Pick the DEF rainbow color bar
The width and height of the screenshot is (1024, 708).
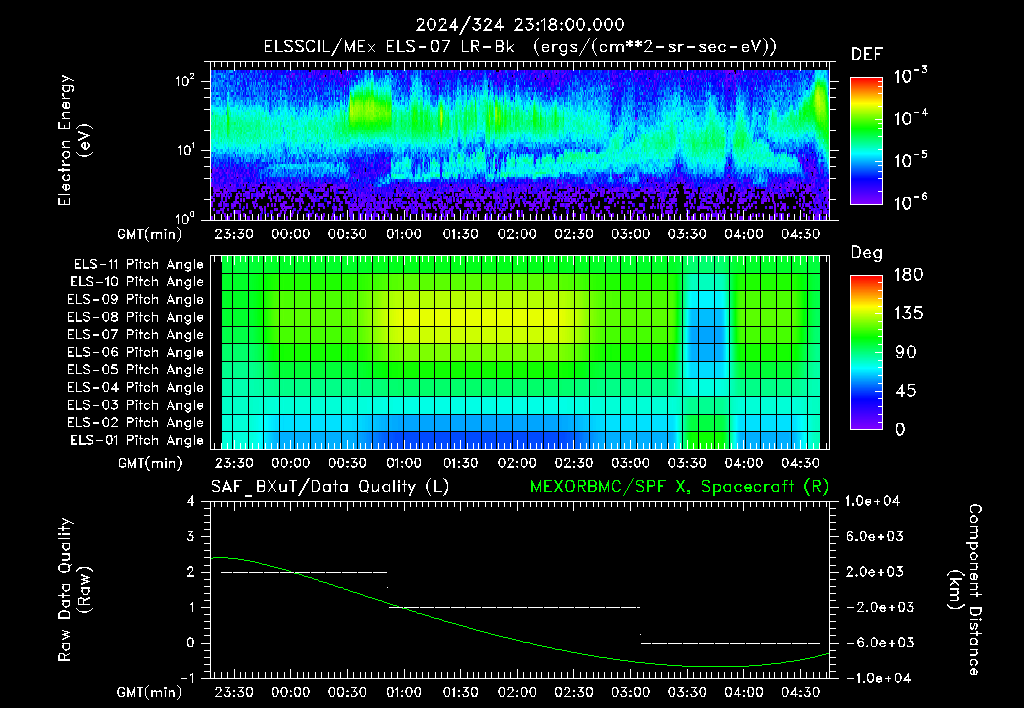pos(866,140)
